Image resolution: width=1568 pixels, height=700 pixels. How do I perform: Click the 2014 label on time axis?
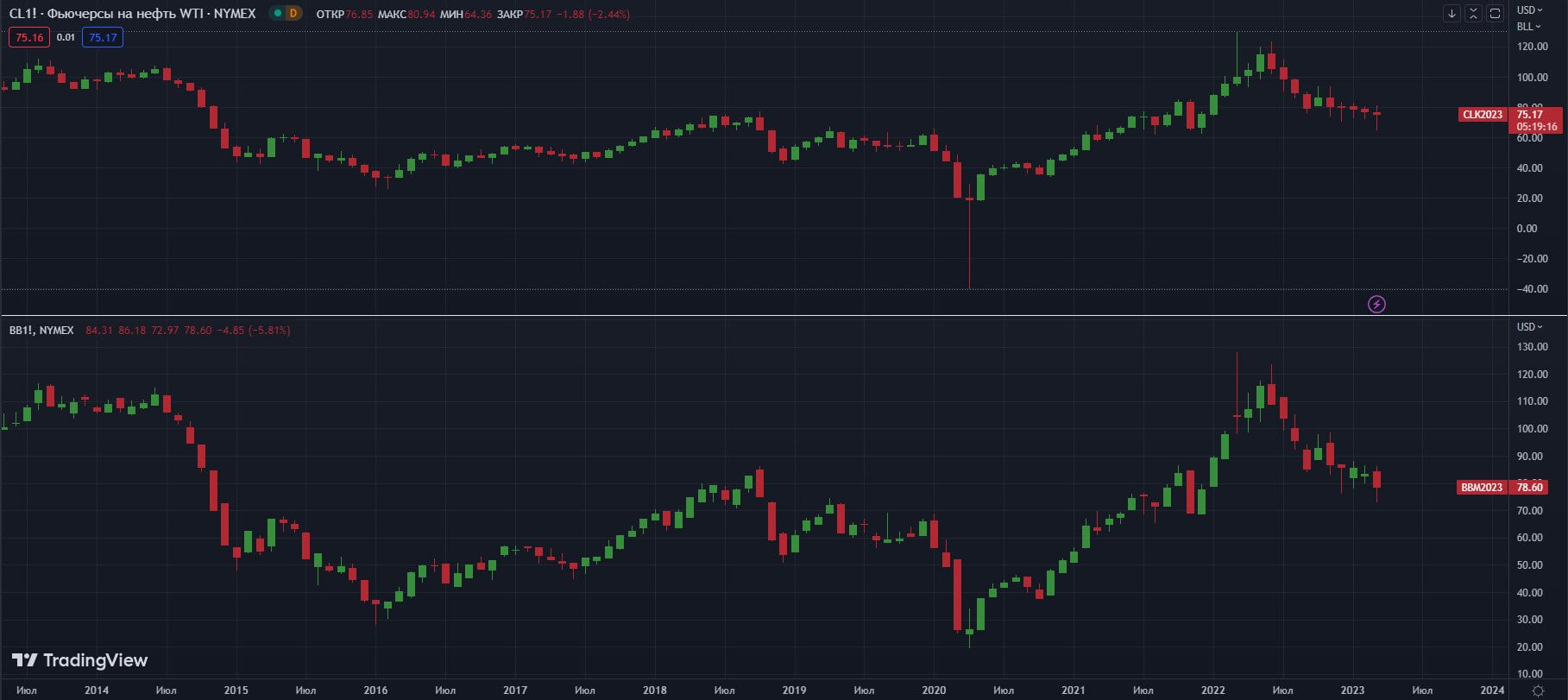coord(97,690)
